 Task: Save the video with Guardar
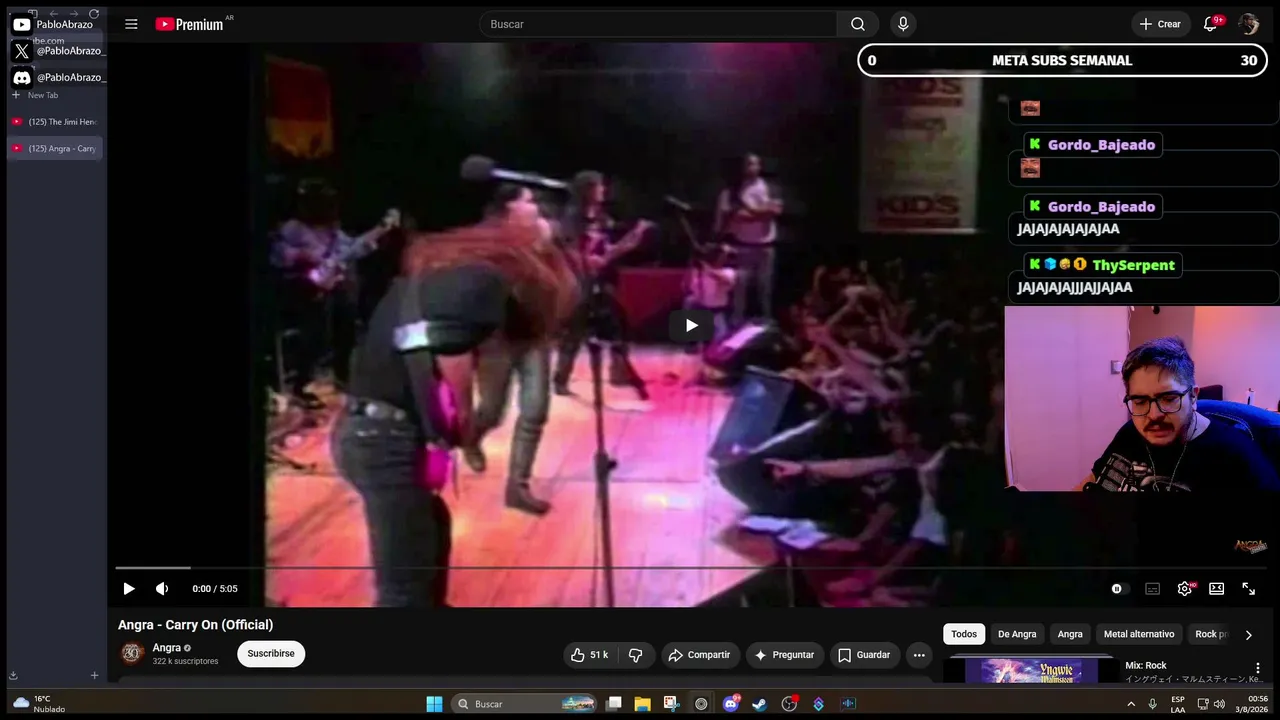pos(864,655)
